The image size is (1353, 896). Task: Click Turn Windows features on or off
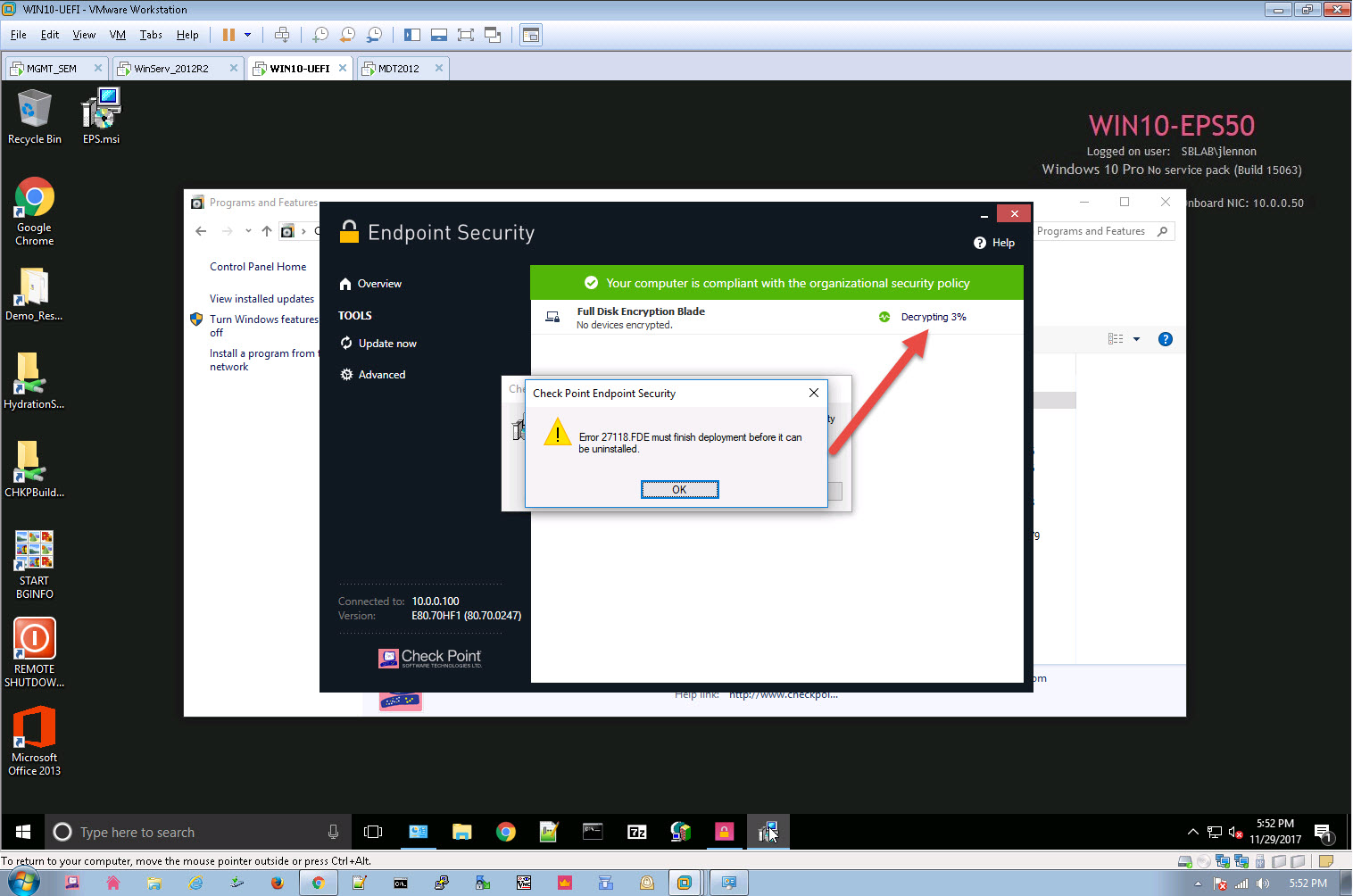[x=263, y=326]
